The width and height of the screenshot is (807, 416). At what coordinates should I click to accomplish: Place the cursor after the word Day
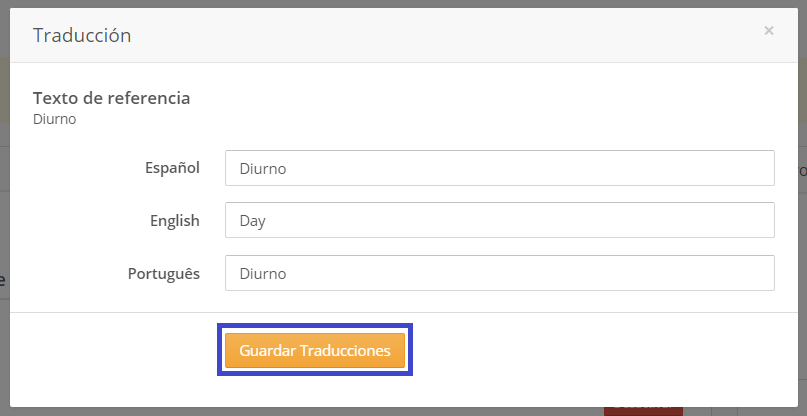point(266,221)
